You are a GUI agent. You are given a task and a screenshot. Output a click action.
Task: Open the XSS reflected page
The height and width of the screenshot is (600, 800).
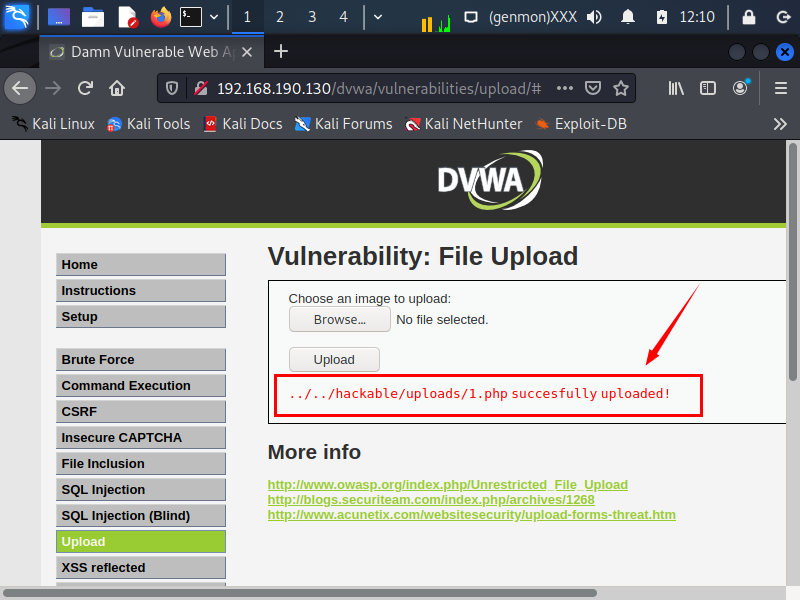point(141,567)
